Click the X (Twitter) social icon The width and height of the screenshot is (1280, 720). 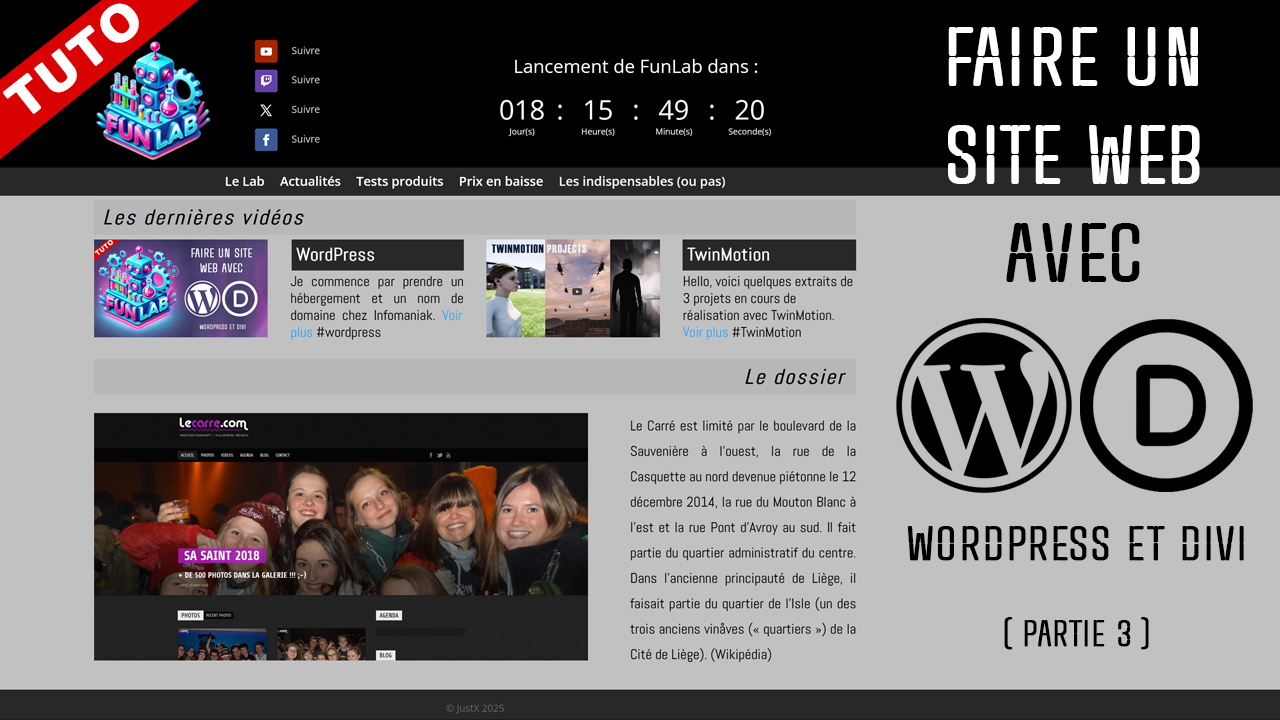tap(266, 110)
